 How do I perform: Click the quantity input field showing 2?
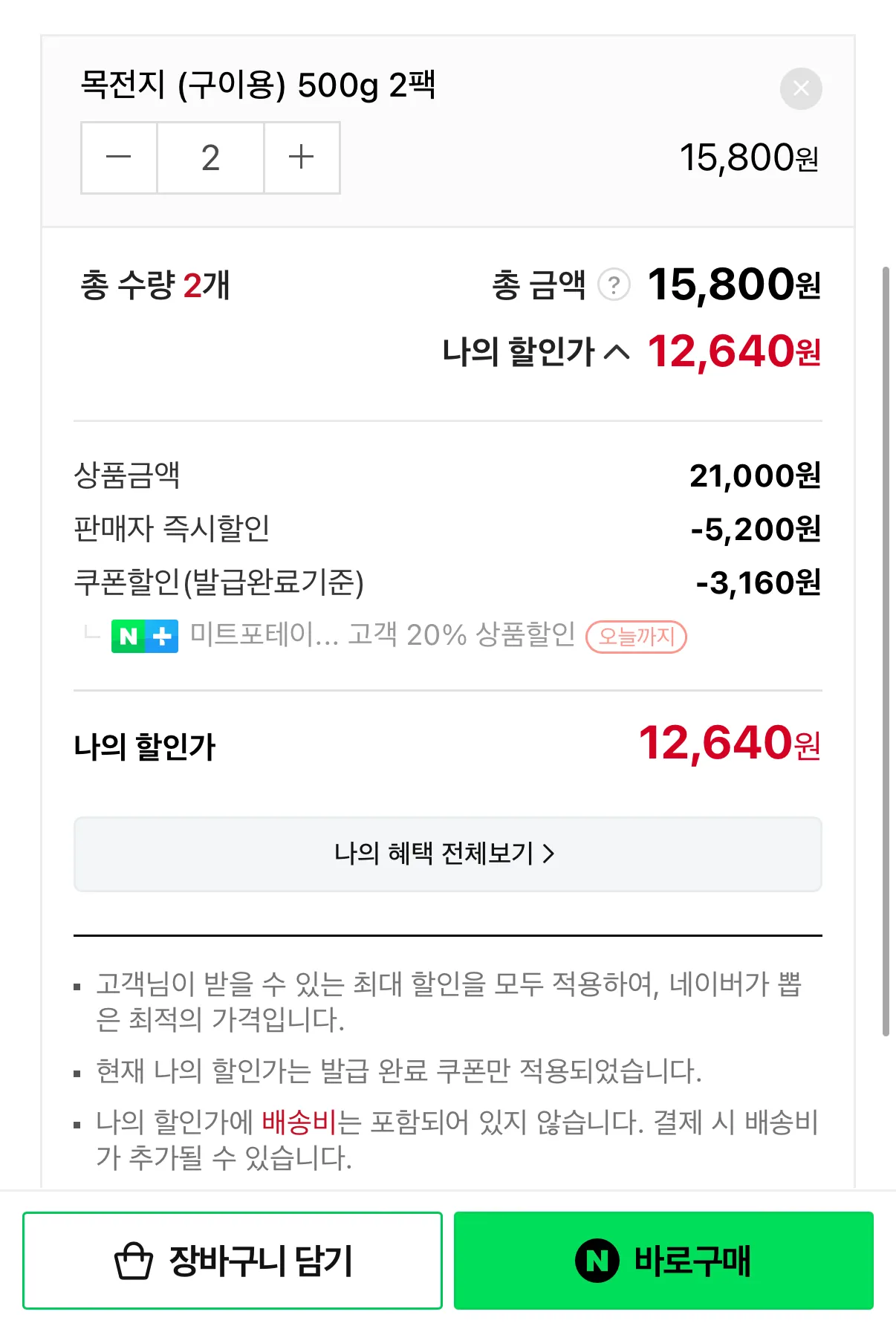[x=210, y=157]
